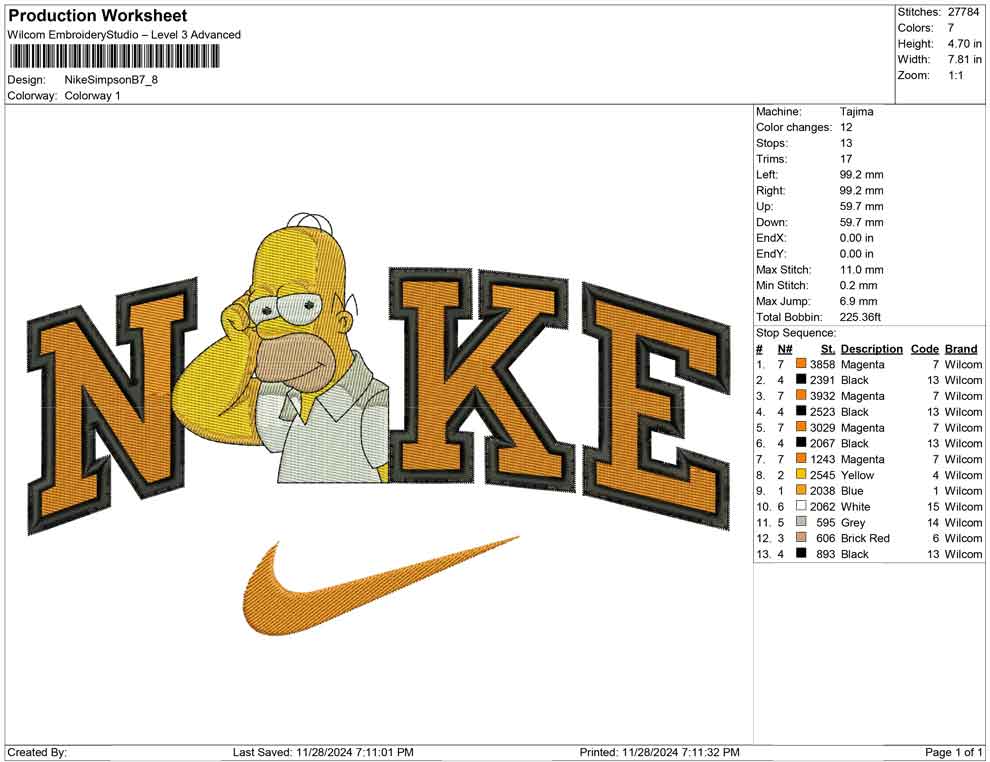The width and height of the screenshot is (990, 762).
Task: Click the Max Stitch value 11.0 mm
Action: (x=862, y=270)
